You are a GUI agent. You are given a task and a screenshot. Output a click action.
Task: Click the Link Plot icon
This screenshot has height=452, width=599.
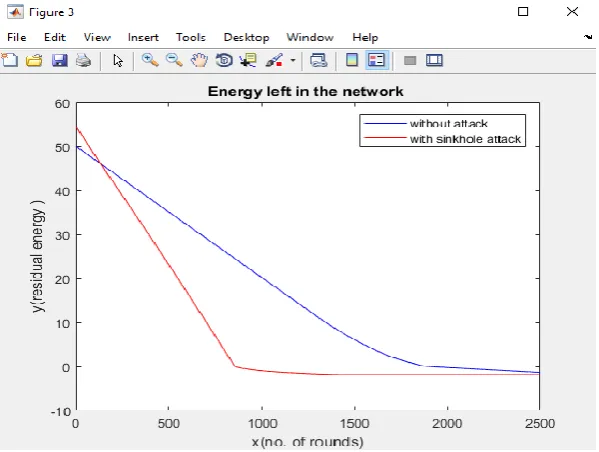pyautogui.click(x=319, y=60)
